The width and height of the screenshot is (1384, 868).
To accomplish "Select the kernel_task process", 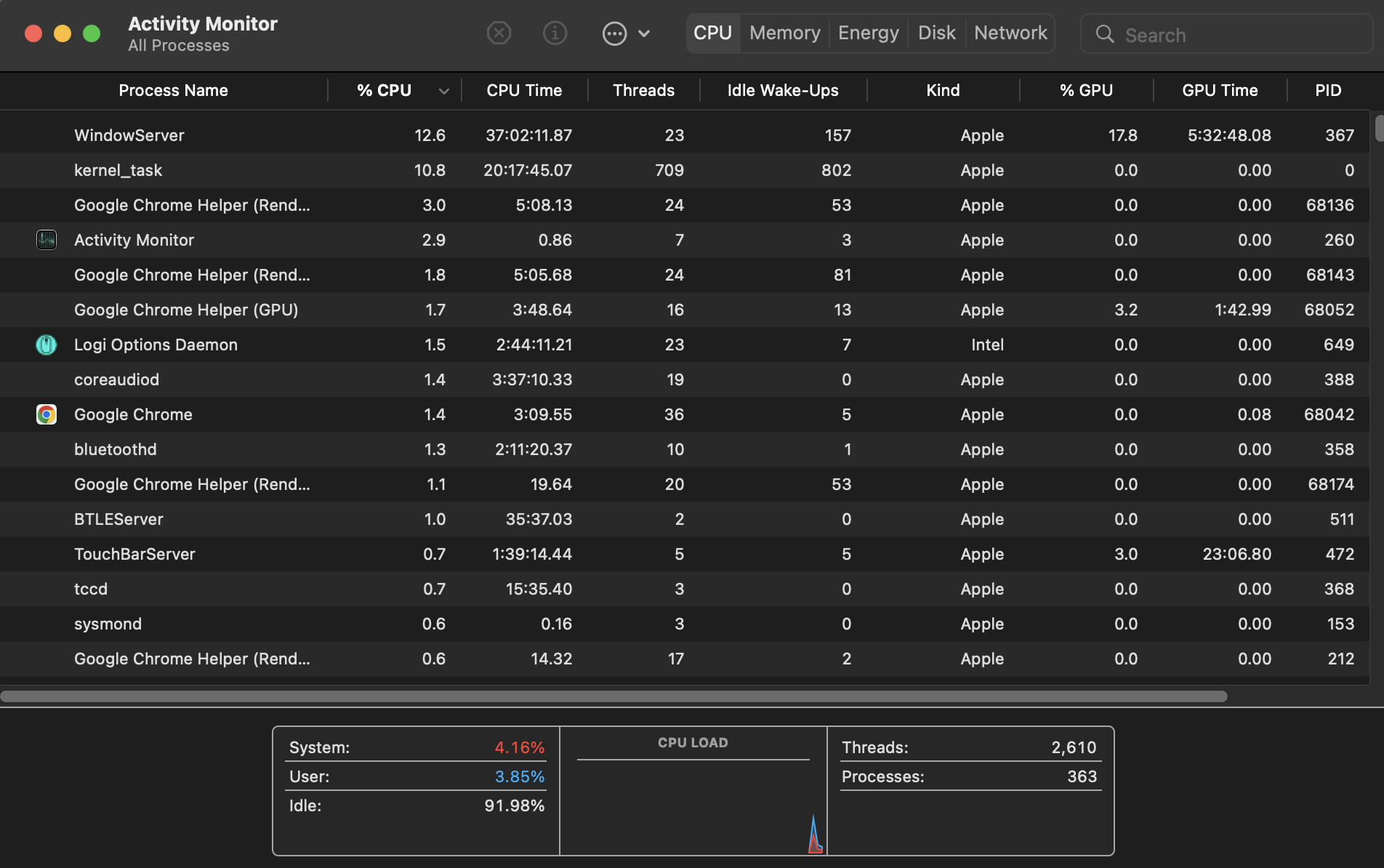I will click(685, 170).
